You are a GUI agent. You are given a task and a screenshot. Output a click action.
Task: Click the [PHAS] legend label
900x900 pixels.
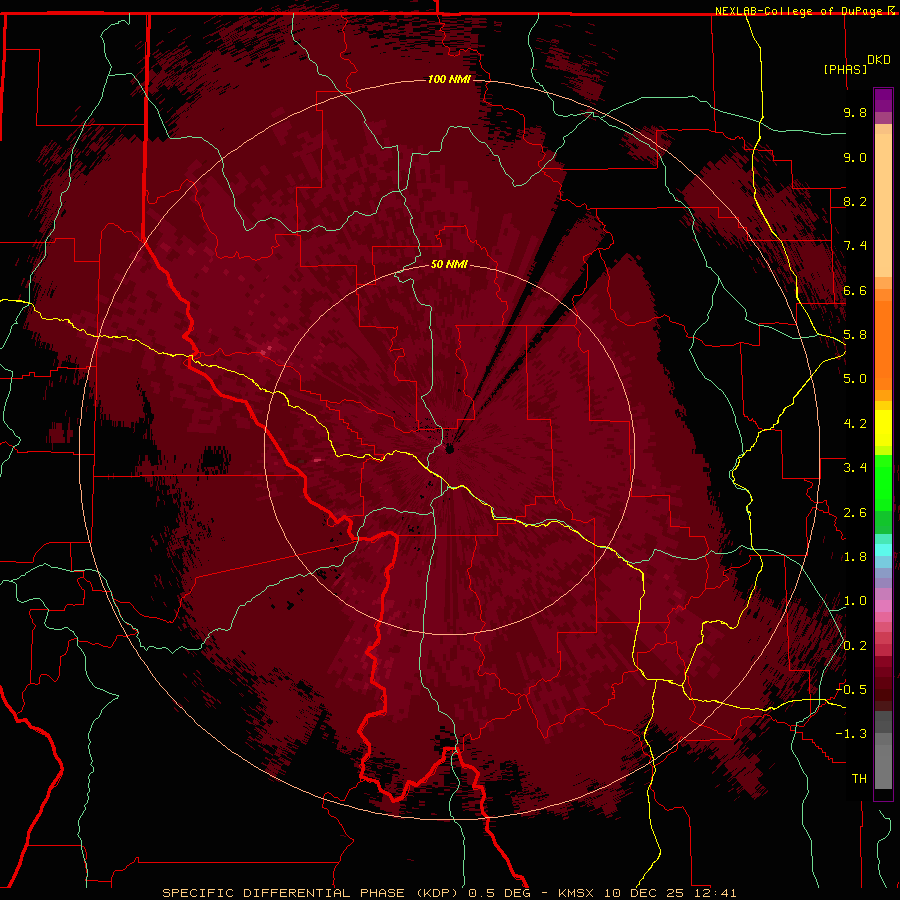coord(845,69)
